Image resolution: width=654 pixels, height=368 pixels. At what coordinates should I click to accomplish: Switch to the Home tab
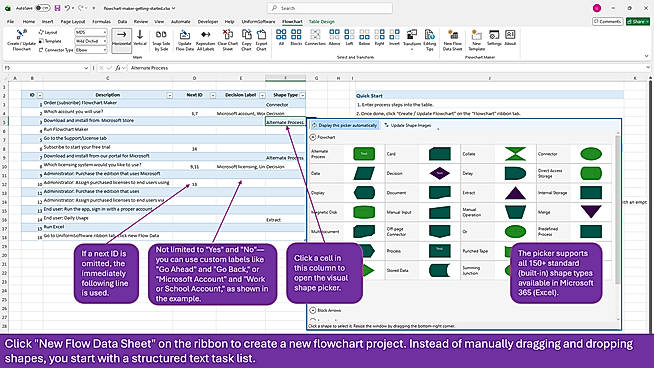point(29,21)
